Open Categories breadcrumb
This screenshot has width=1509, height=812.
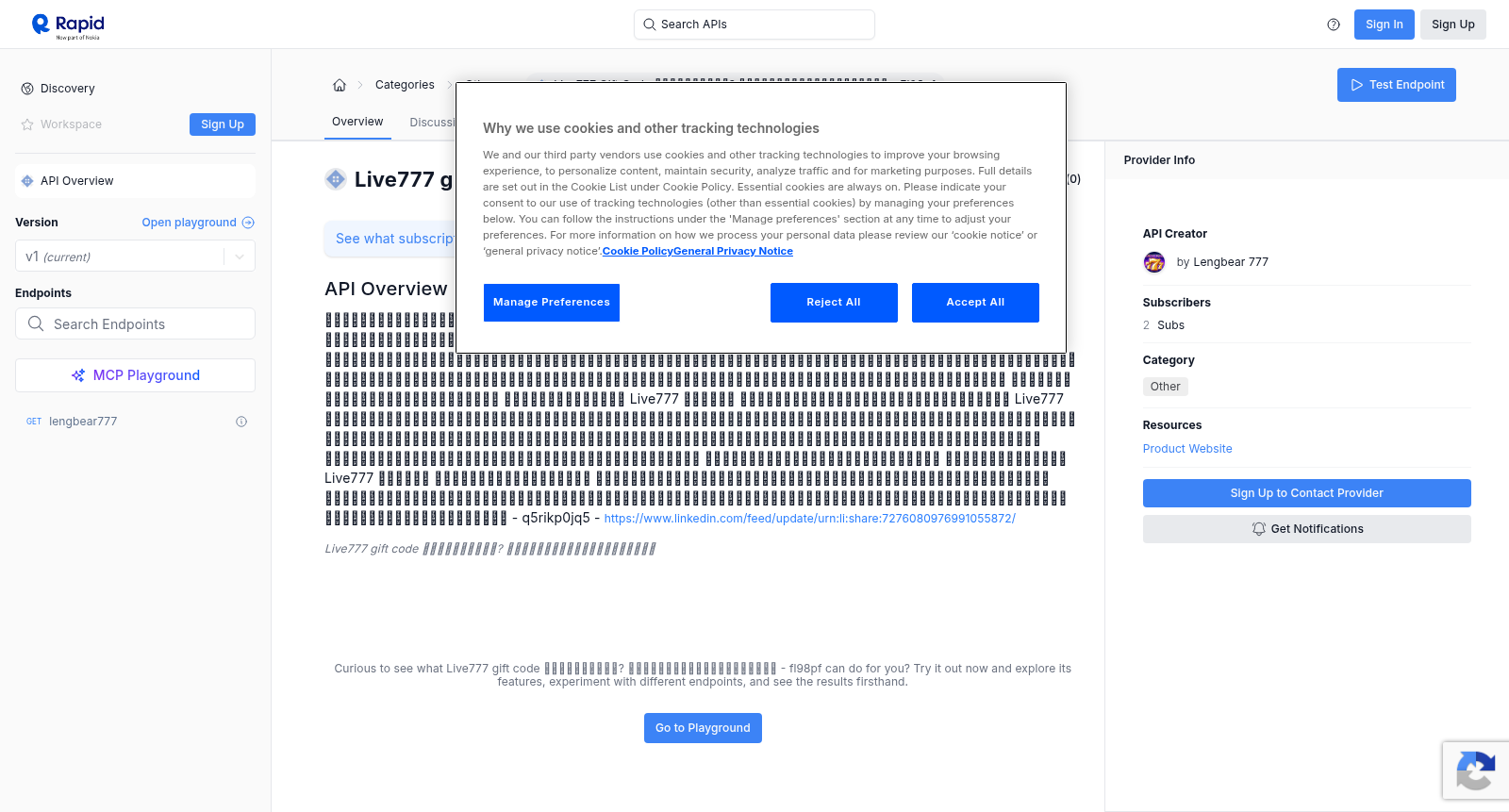[405, 85]
